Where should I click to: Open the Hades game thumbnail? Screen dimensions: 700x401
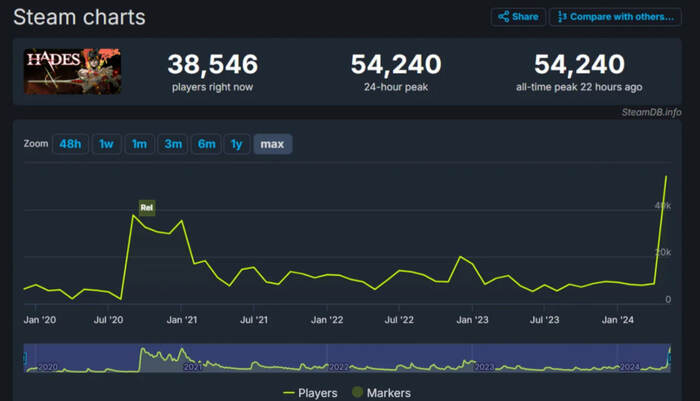coord(72,71)
